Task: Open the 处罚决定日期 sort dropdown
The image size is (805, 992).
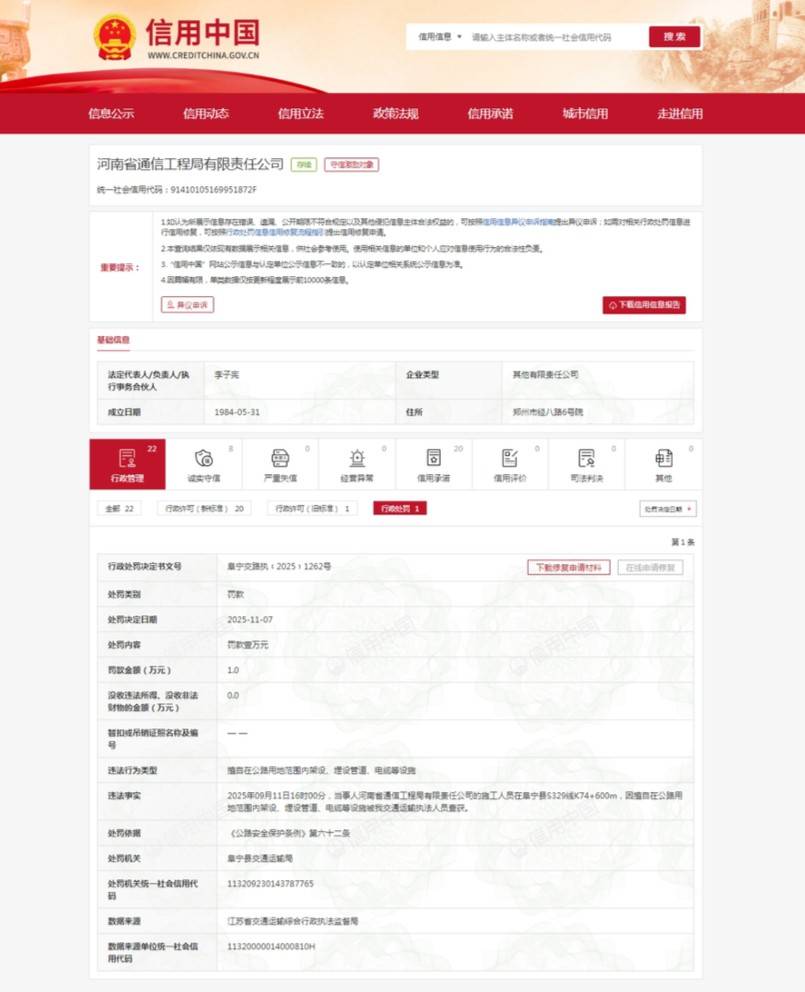Action: point(669,508)
